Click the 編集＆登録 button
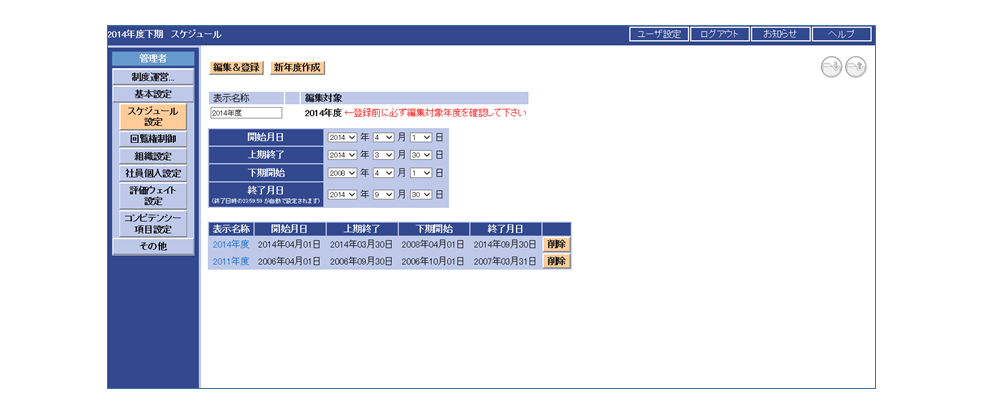Viewport: 987px width, 413px height. click(x=236, y=68)
